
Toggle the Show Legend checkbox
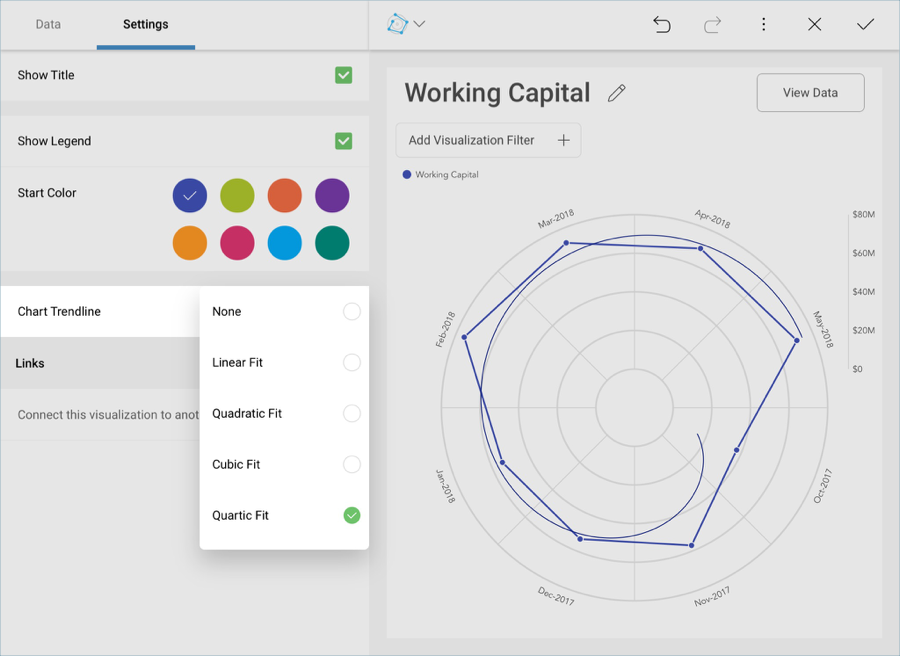[x=343, y=141]
